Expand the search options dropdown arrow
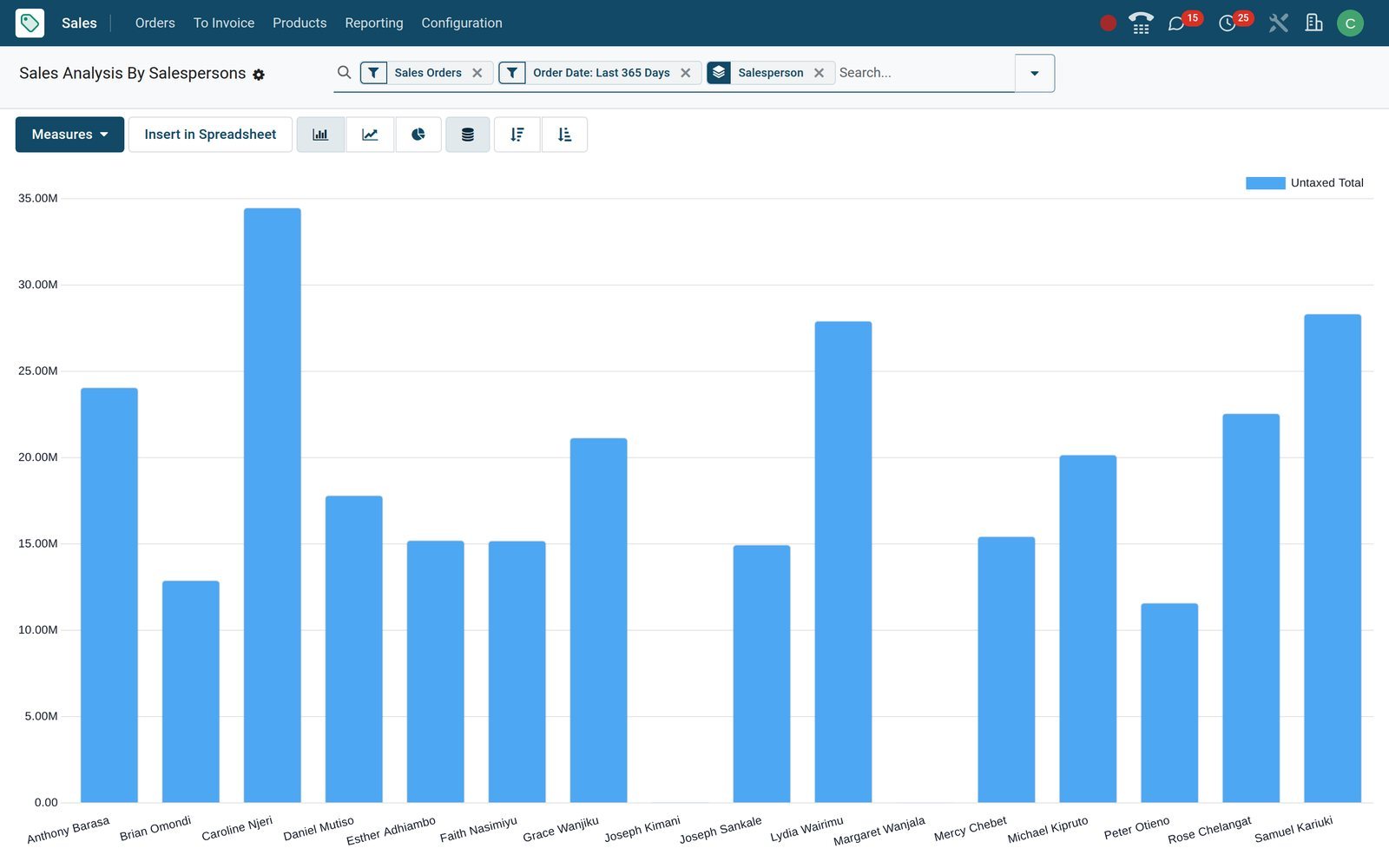 click(x=1035, y=73)
